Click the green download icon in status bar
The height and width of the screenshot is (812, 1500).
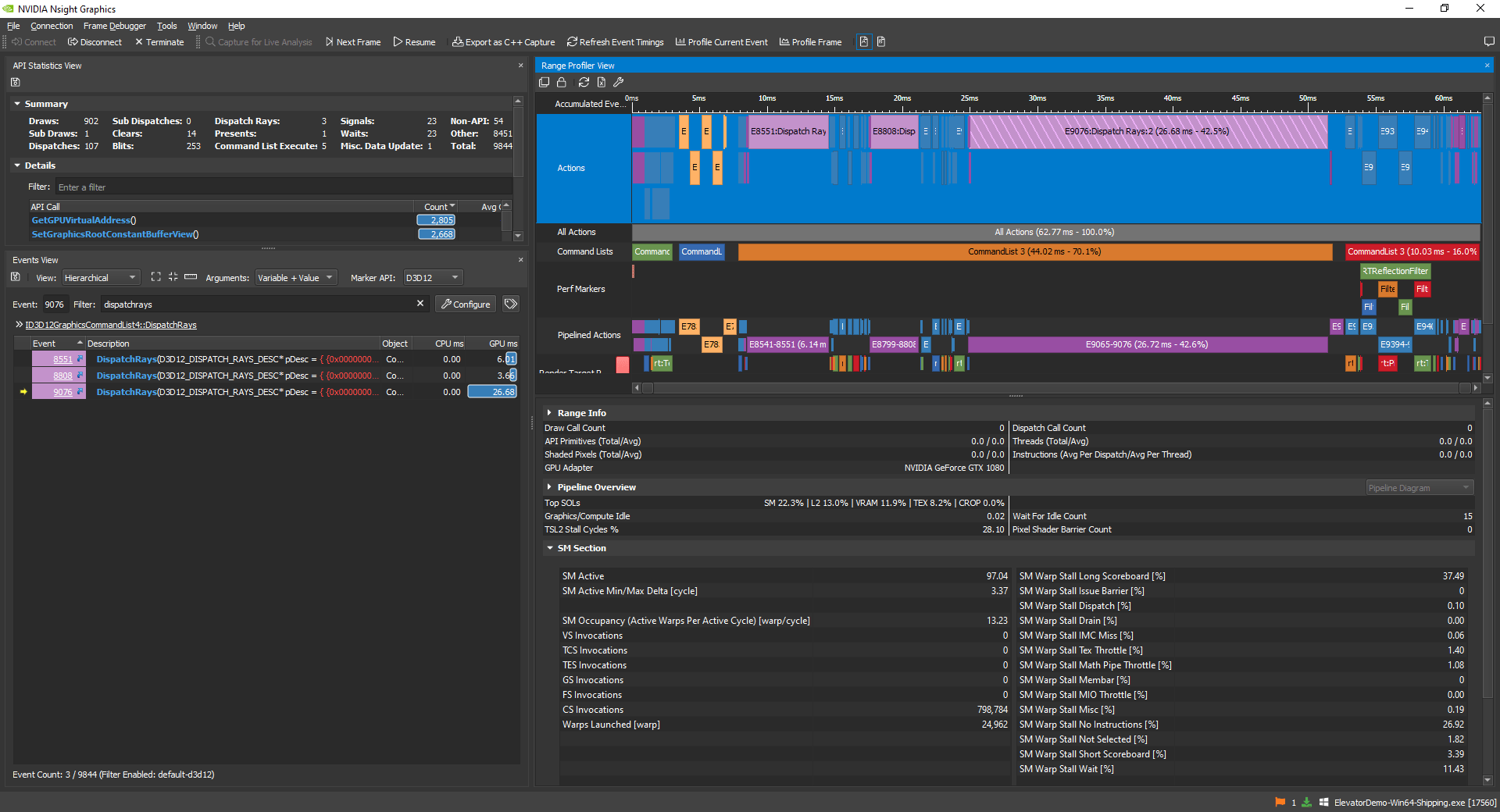[1306, 802]
